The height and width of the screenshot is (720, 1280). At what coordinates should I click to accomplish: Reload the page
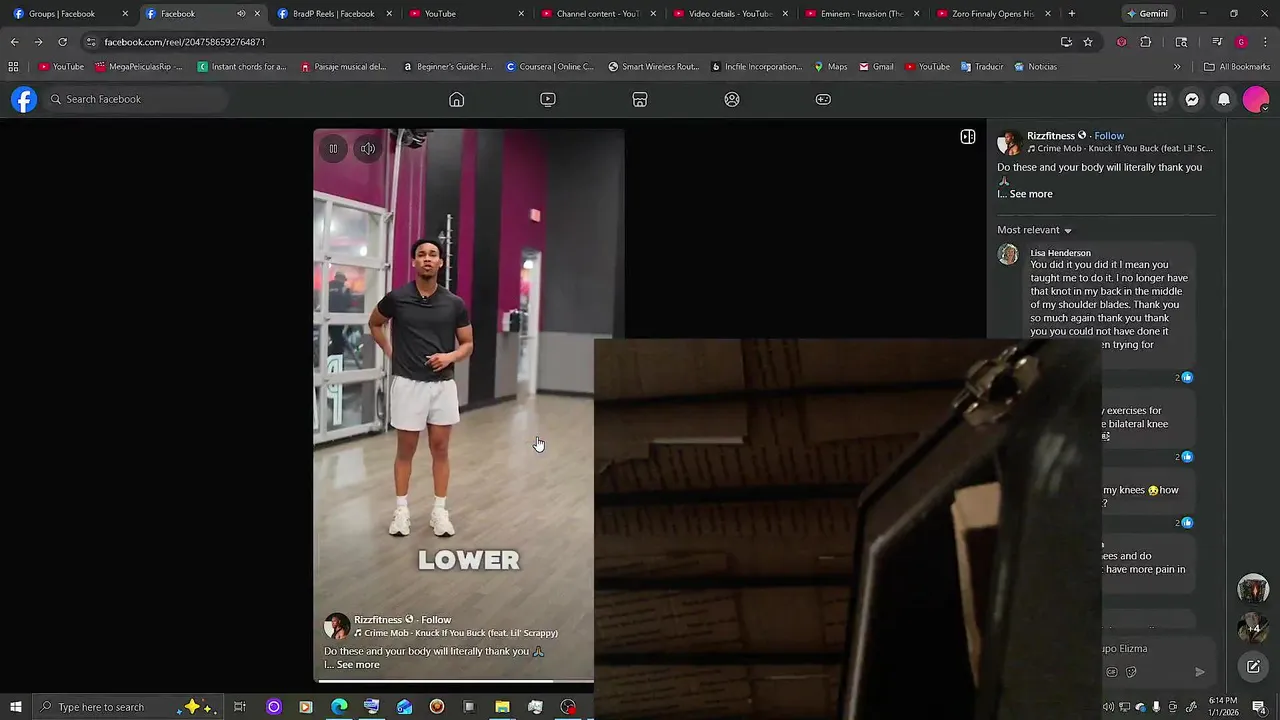tap(62, 42)
